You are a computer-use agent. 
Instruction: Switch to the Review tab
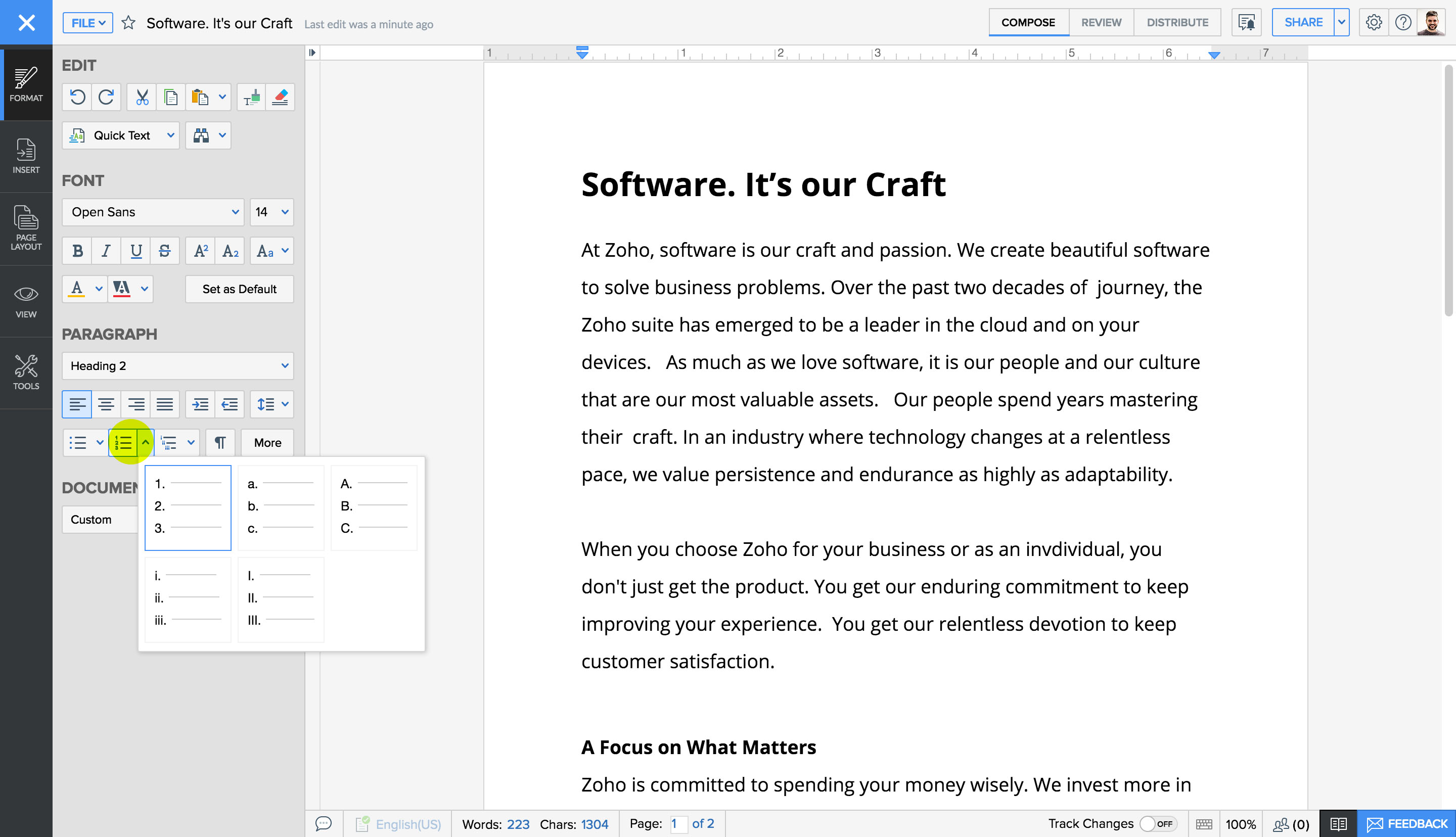coord(1101,22)
